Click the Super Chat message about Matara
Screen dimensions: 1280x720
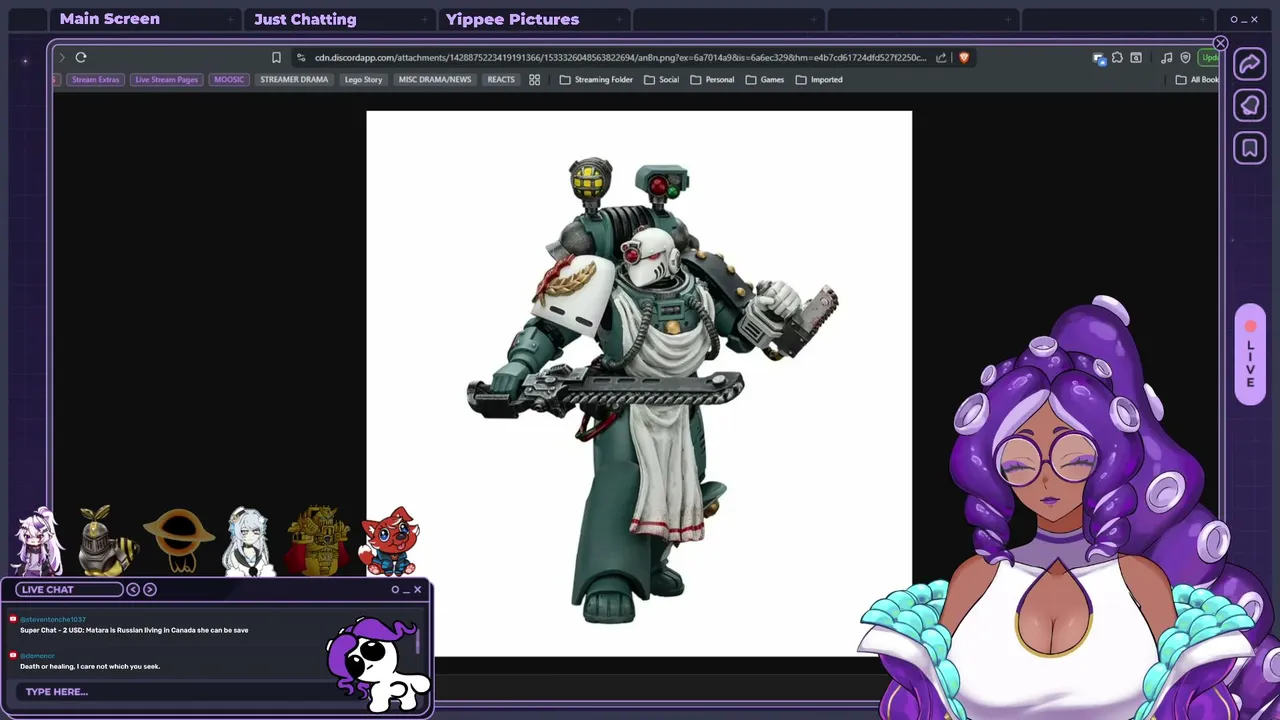[x=134, y=630]
